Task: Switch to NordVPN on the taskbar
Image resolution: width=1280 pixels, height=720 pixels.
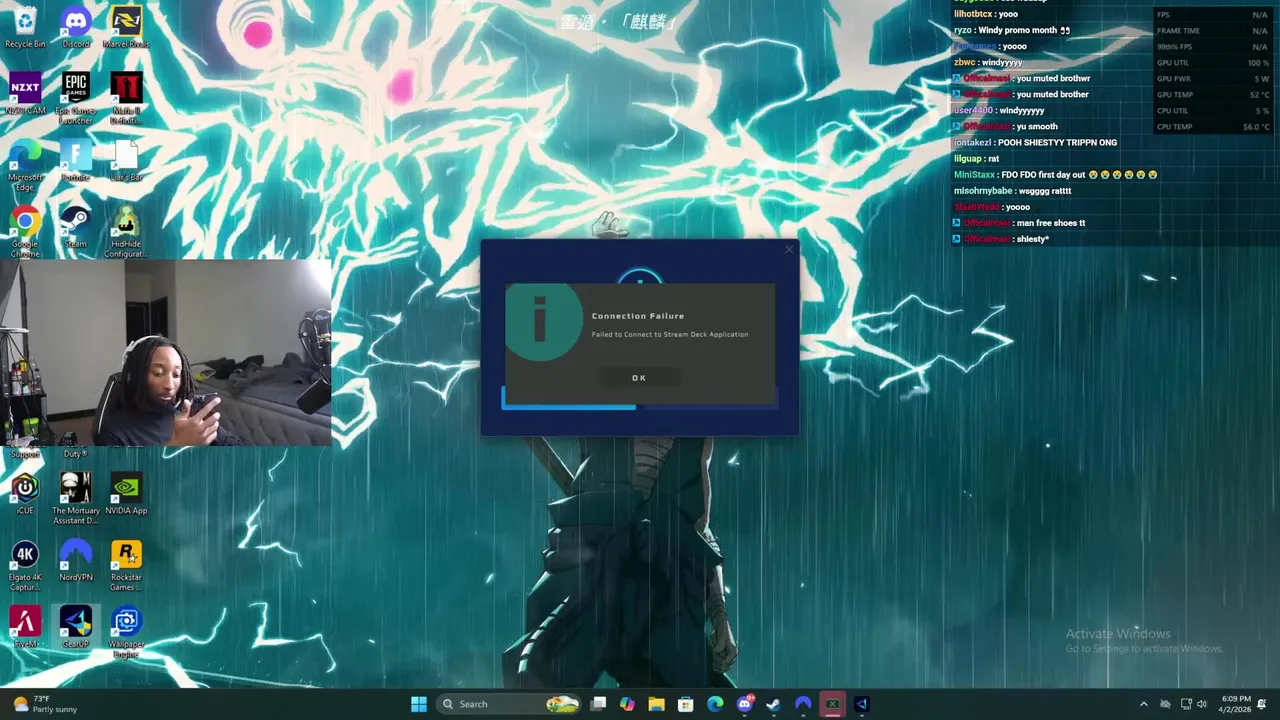Action: (803, 704)
